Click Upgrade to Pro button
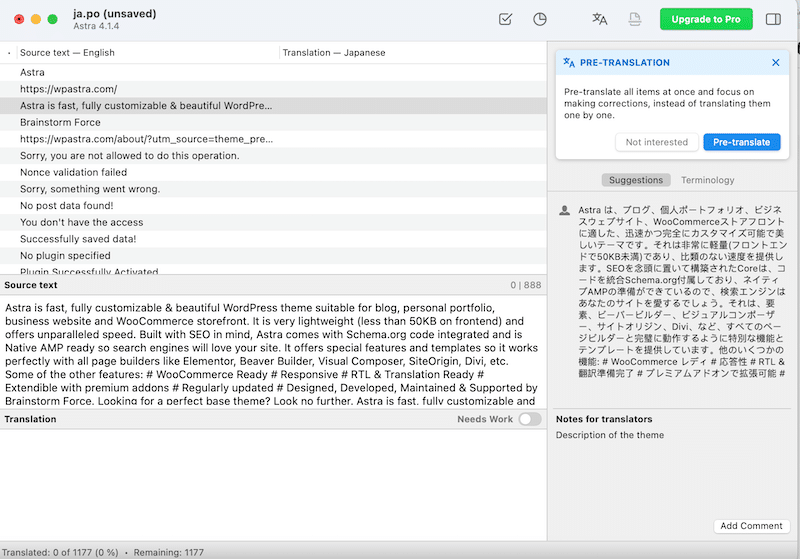The height and width of the screenshot is (559, 800). click(706, 19)
